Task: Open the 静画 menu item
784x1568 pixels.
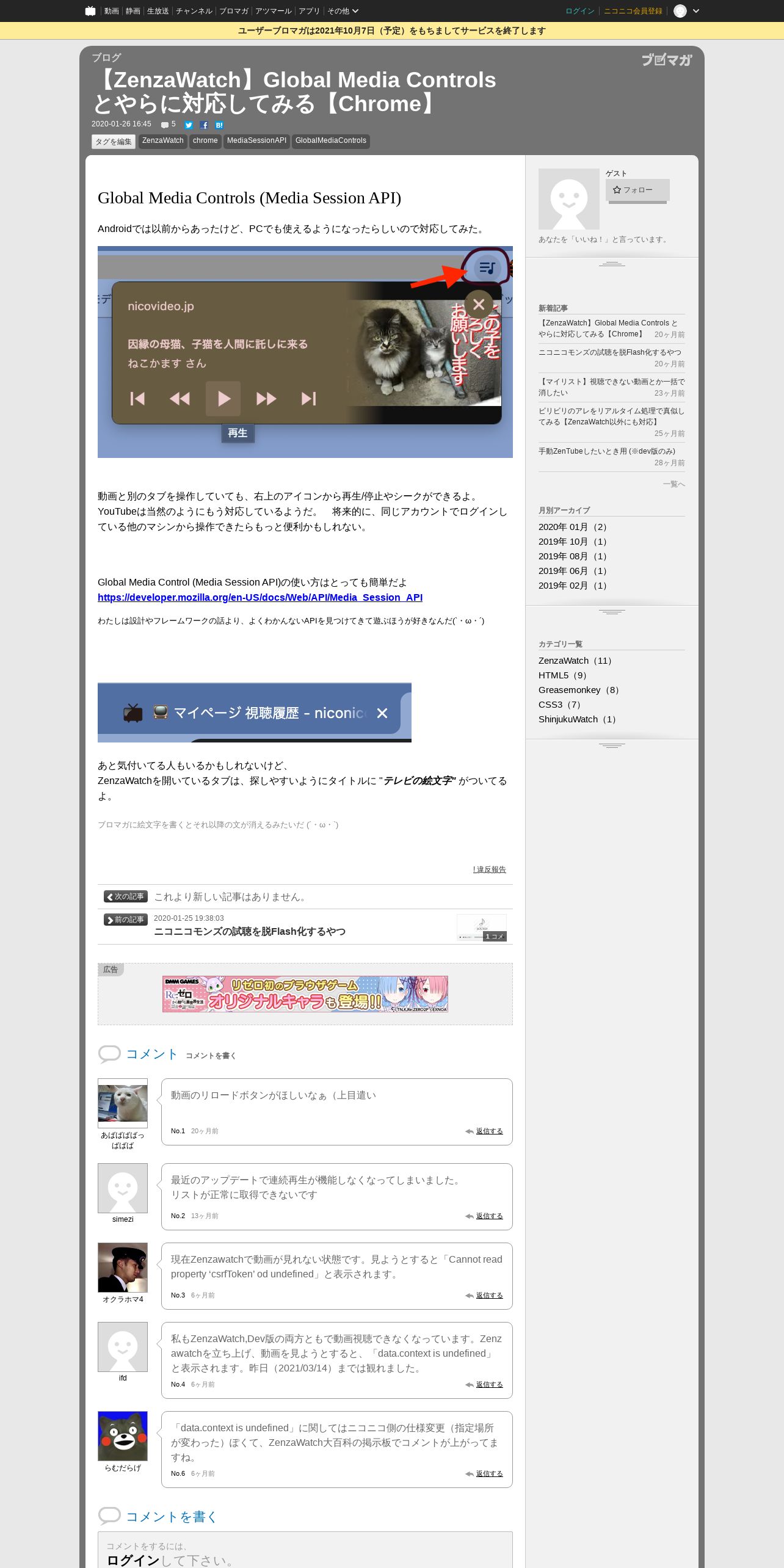Action: tap(132, 11)
